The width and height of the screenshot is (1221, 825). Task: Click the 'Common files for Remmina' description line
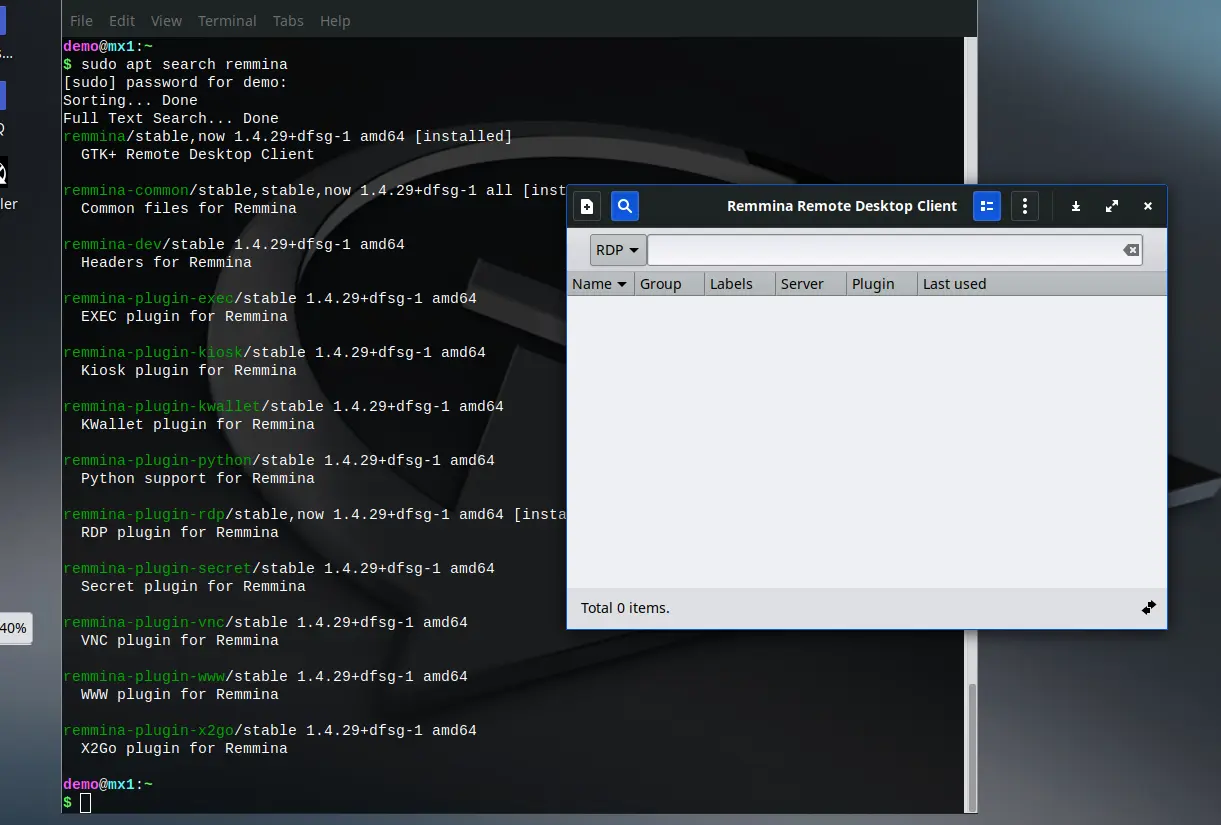(x=189, y=208)
